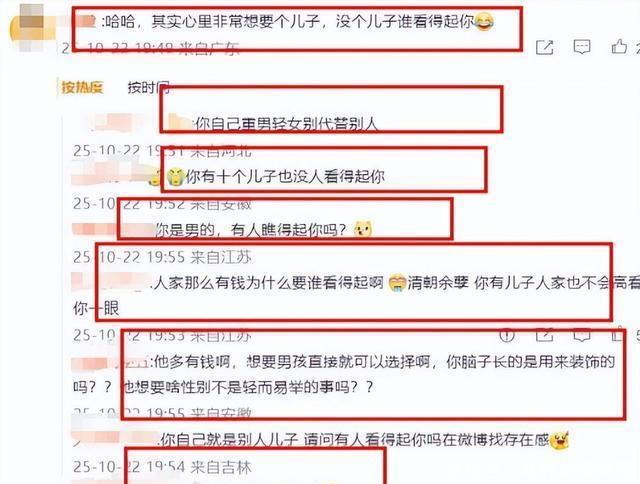Image resolution: width=640 pixels, height=484 pixels.
Task: Click the report exclamation icon on the 江苏 reply
Action: click(x=507, y=335)
